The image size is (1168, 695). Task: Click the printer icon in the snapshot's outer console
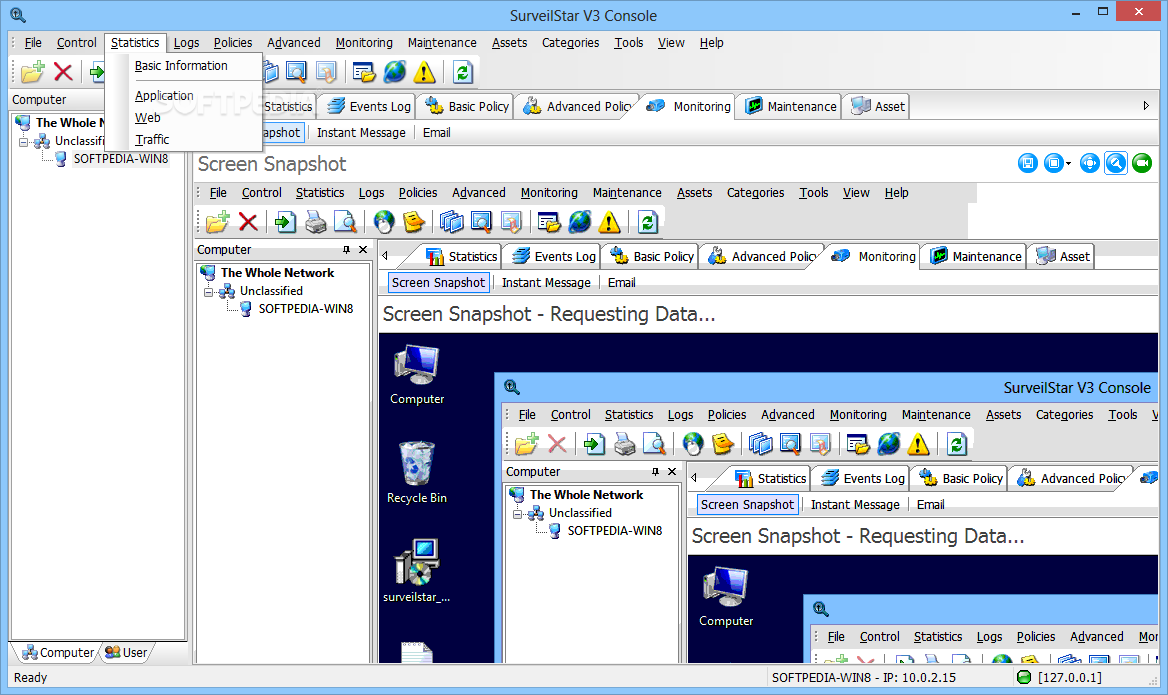[315, 221]
